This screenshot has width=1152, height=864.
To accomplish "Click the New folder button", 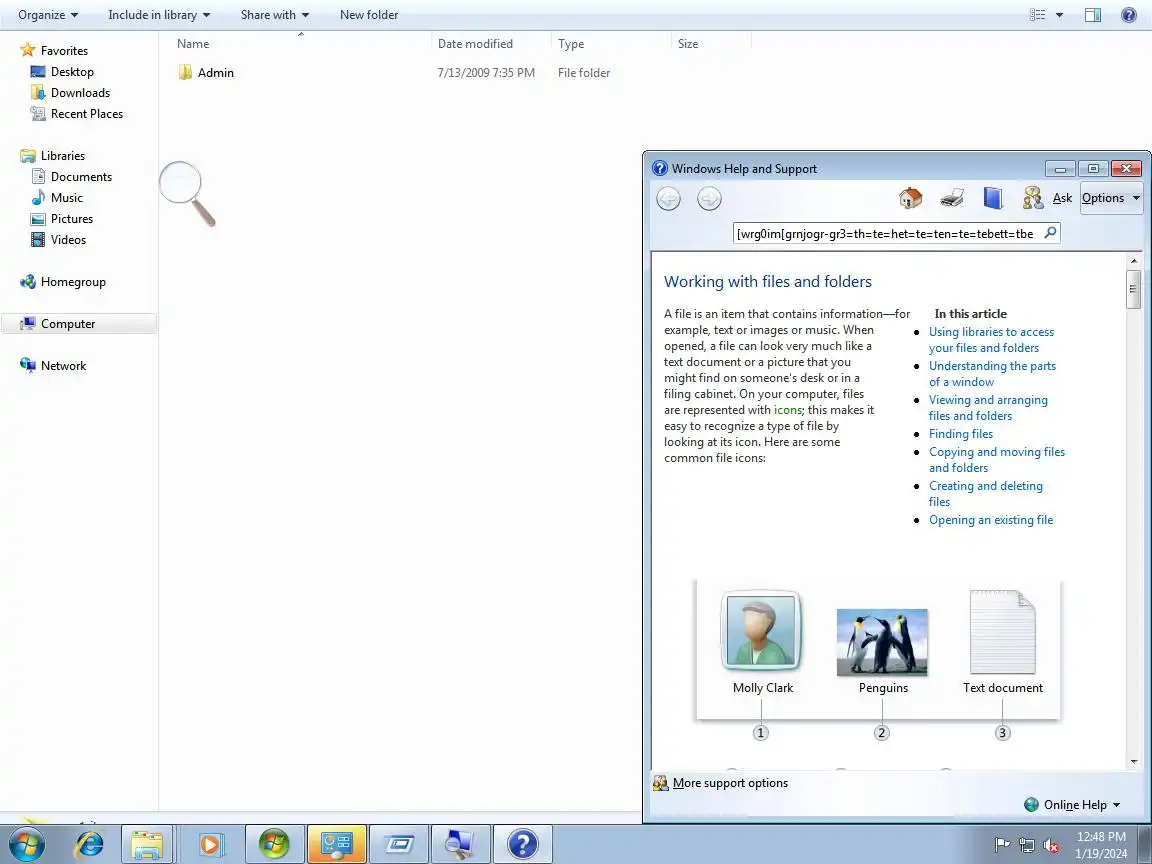I will (x=369, y=15).
